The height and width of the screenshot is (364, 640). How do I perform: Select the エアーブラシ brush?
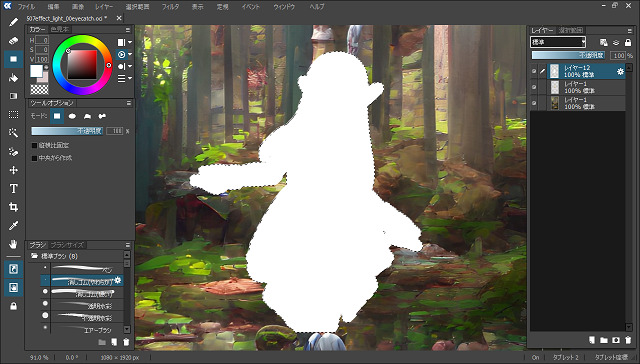click(x=82, y=329)
